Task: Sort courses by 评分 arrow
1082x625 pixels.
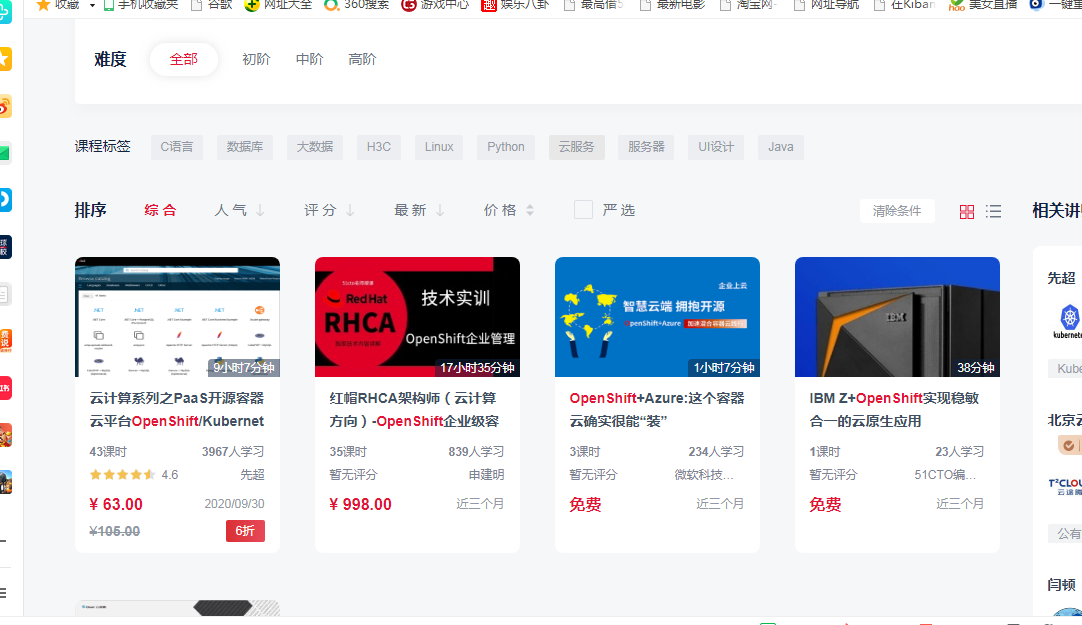Action: [350, 210]
